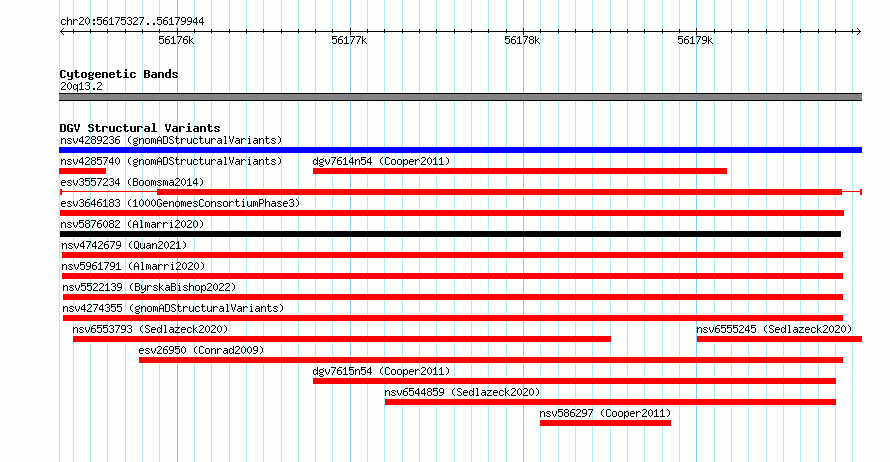Select the nsv6544859 red bar
890x462 pixels.
(610, 402)
